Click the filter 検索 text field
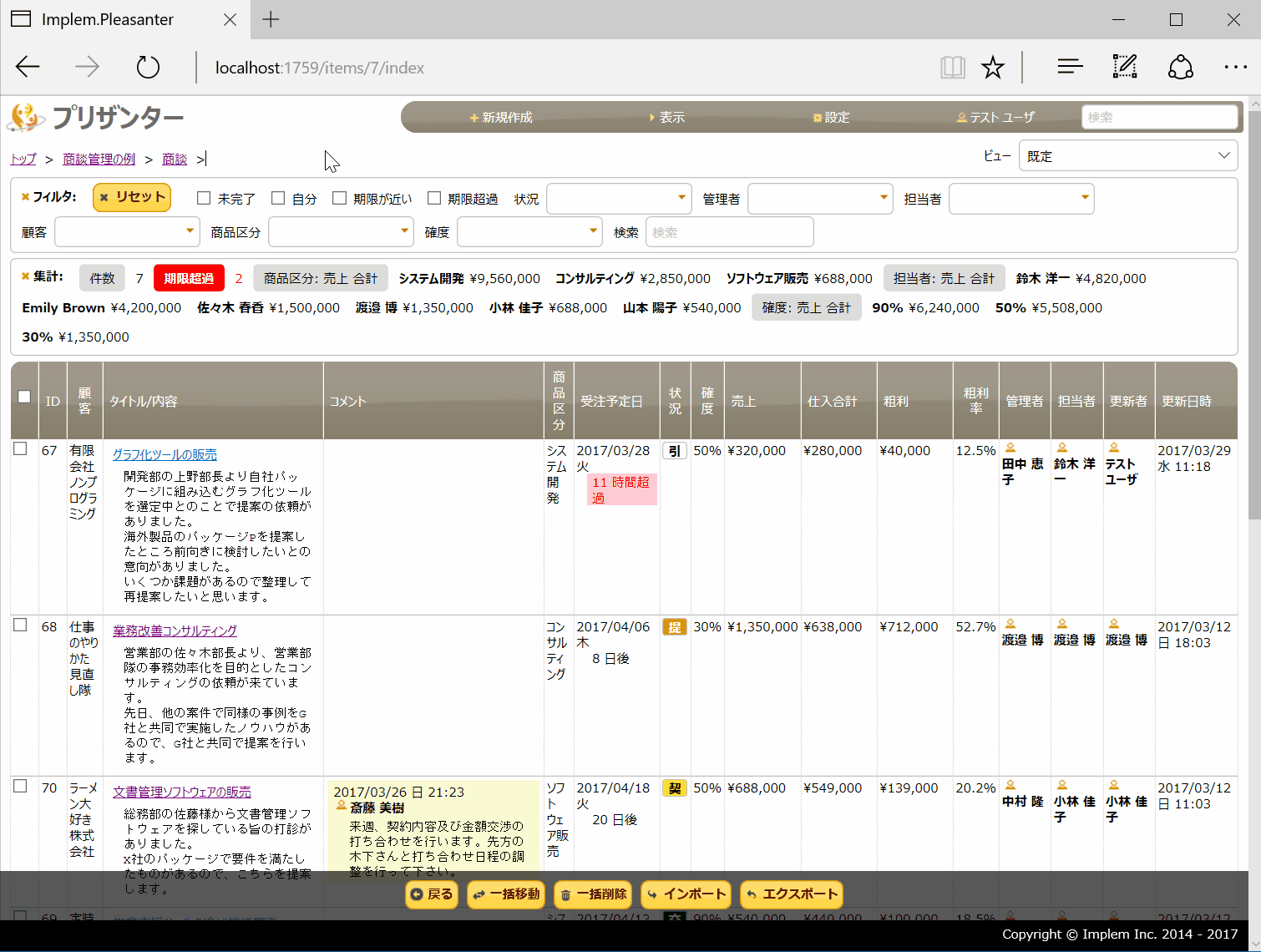The width and height of the screenshot is (1261, 952). click(729, 231)
